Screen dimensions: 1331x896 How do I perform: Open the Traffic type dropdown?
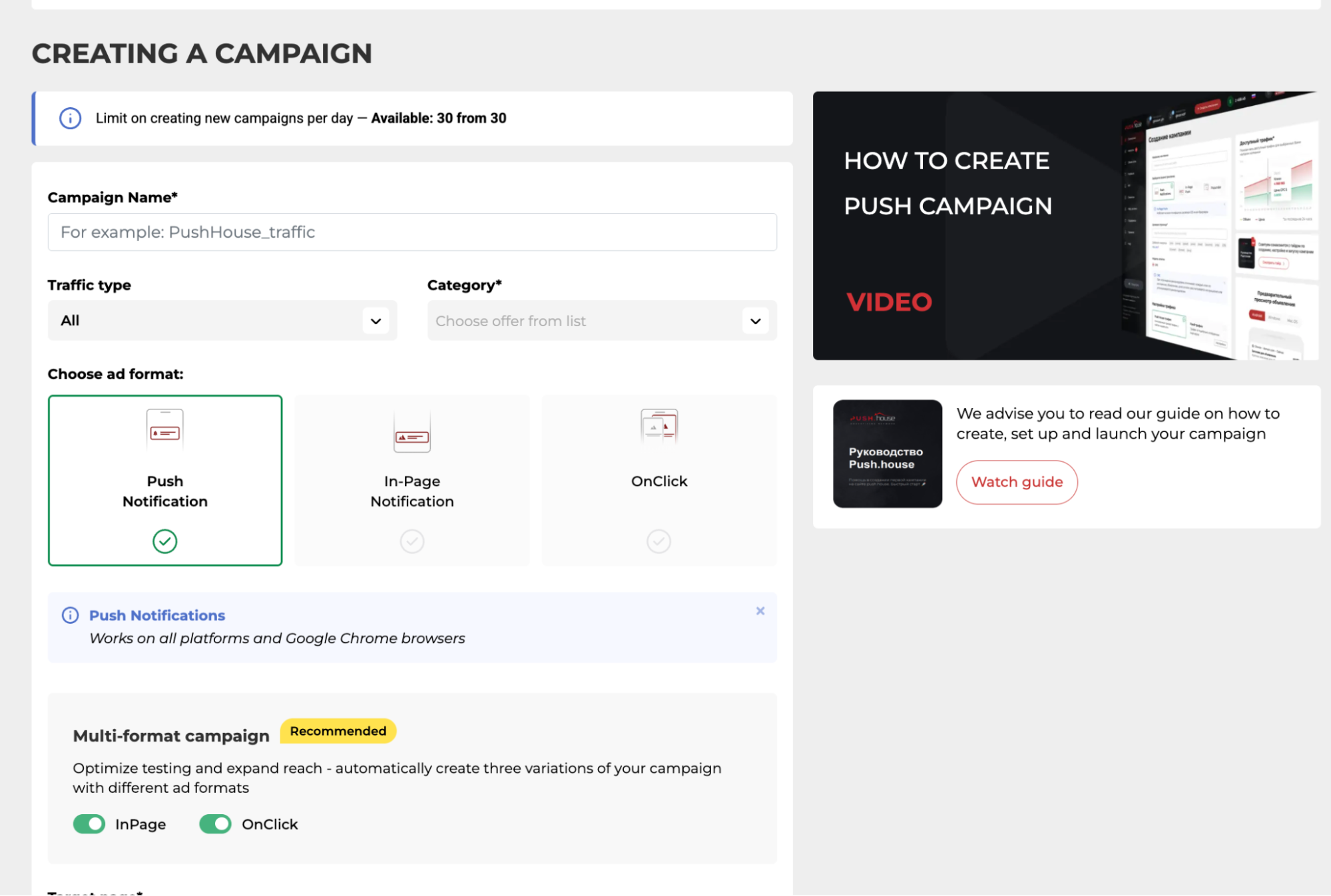coord(222,321)
